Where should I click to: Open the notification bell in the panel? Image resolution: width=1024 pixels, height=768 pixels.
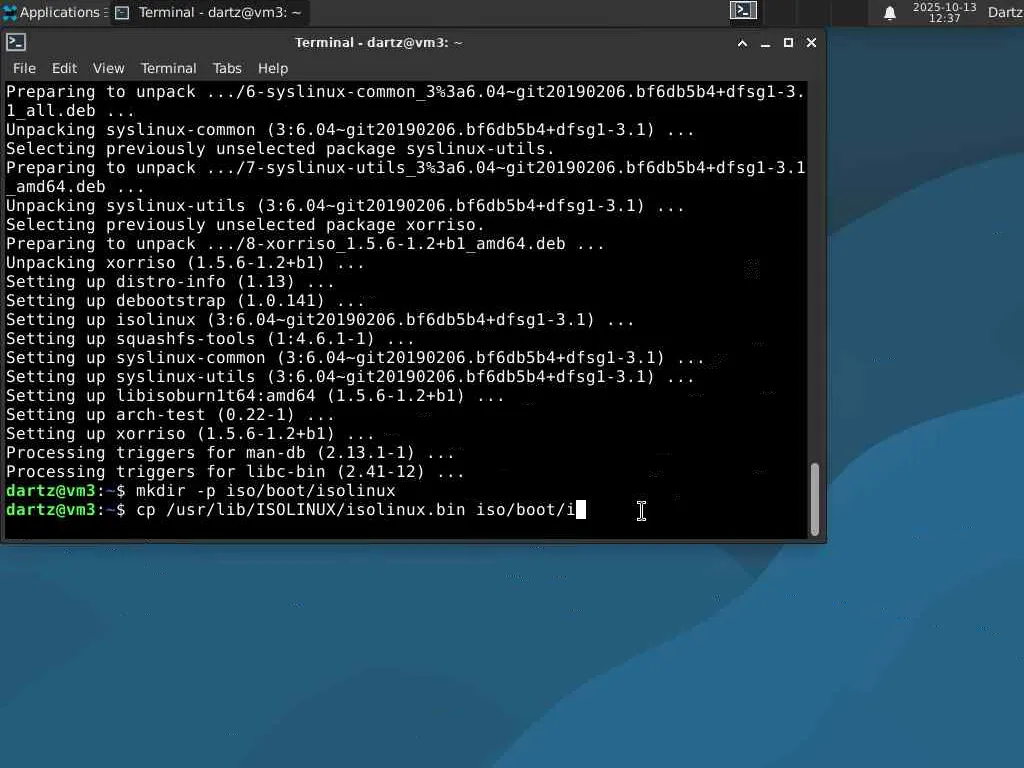pyautogui.click(x=889, y=13)
